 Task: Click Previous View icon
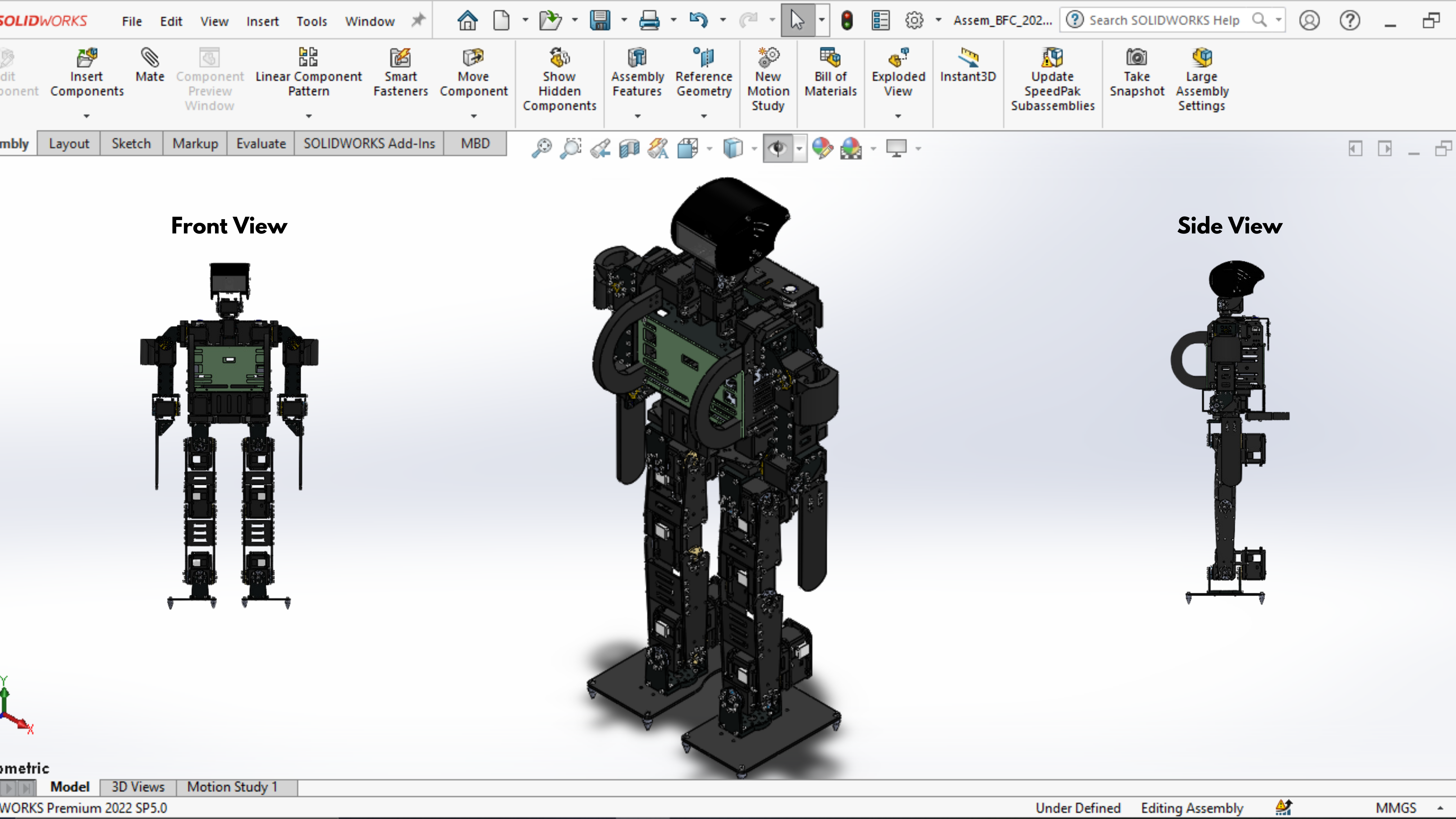coord(600,149)
